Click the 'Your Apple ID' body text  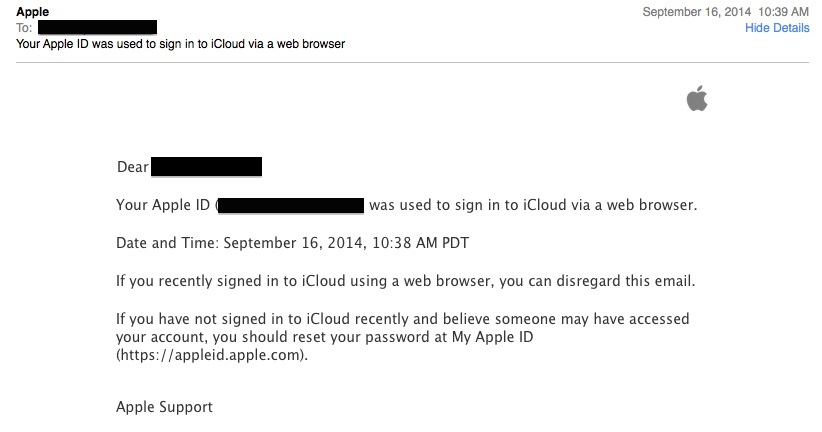click(163, 205)
